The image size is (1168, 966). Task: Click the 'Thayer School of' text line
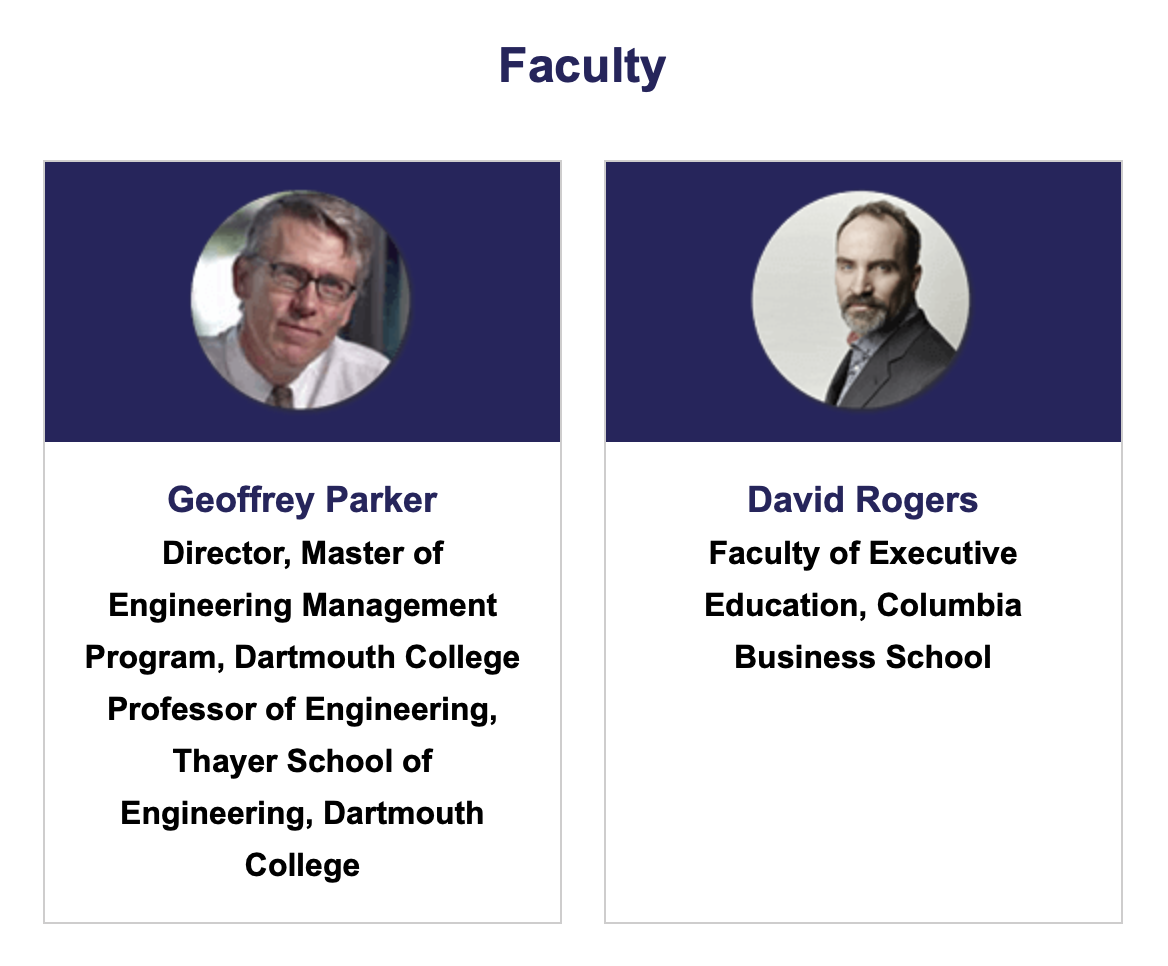pyautogui.click(x=302, y=761)
